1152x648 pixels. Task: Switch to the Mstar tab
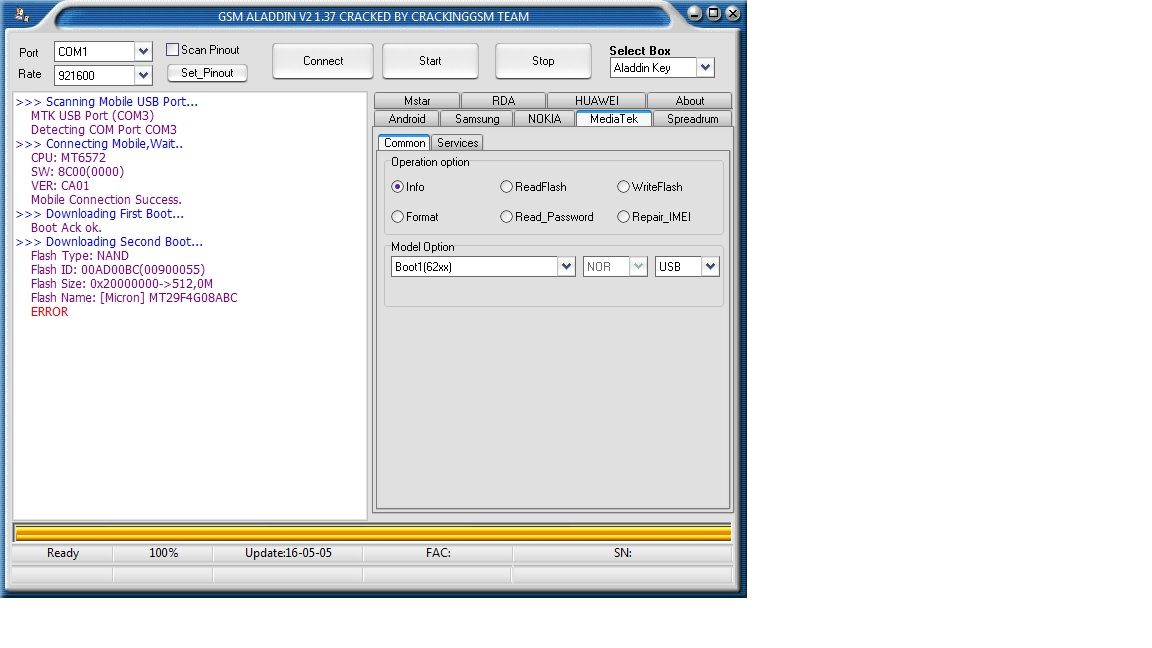tap(417, 101)
